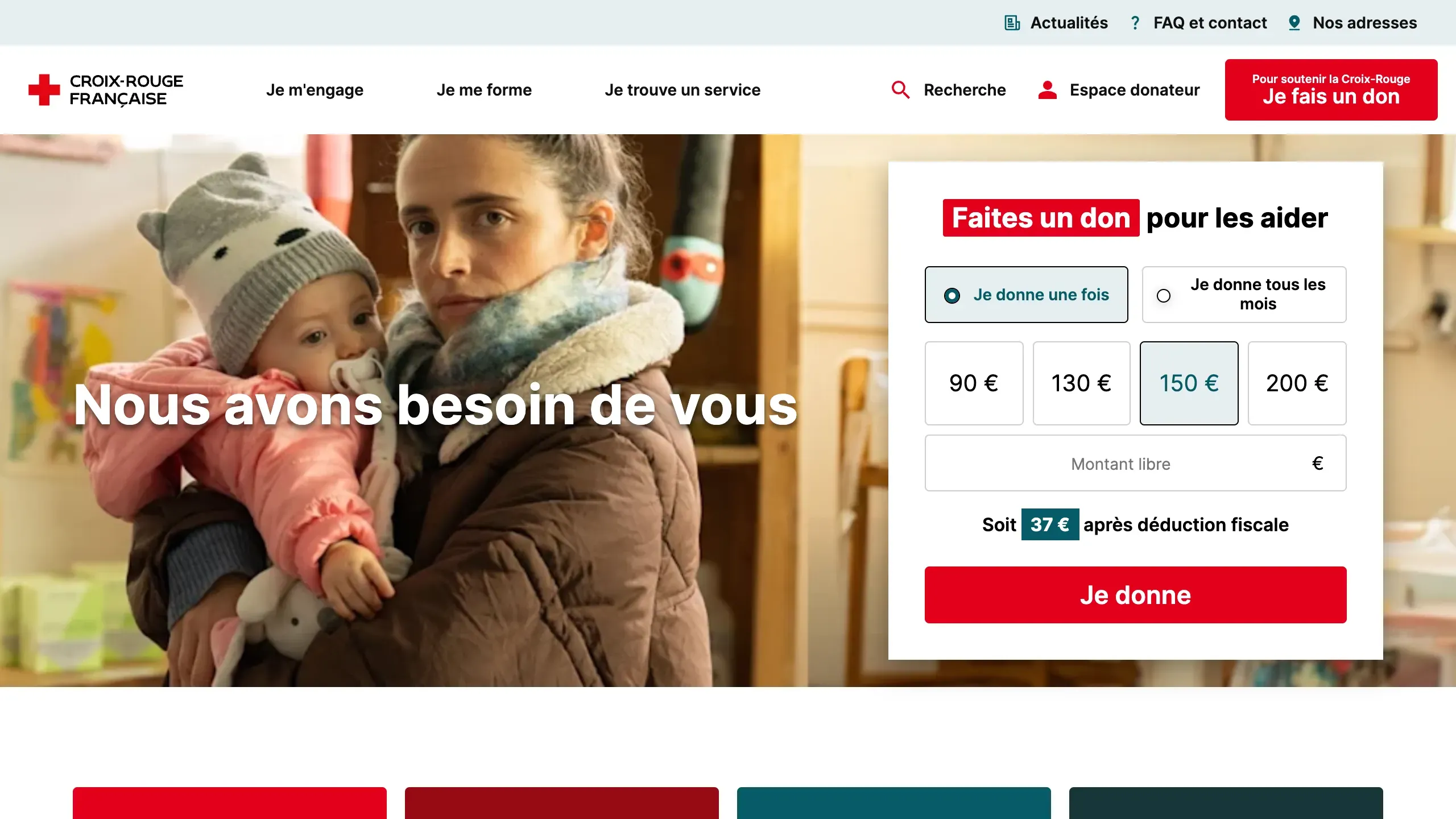The height and width of the screenshot is (819, 1456).
Task: Open the 'Nos adresses' link
Action: pos(1364,23)
